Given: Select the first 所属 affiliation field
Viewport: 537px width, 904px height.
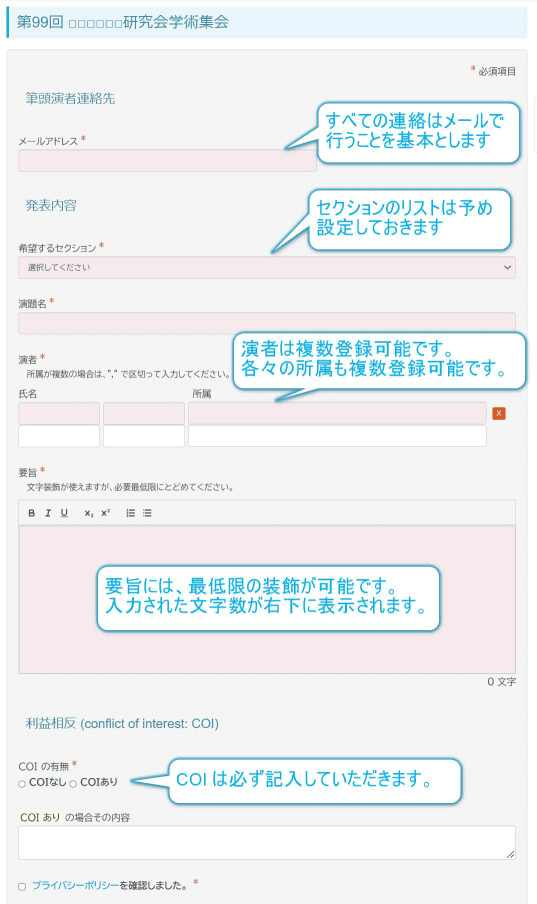Looking at the screenshot, I should [x=337, y=413].
